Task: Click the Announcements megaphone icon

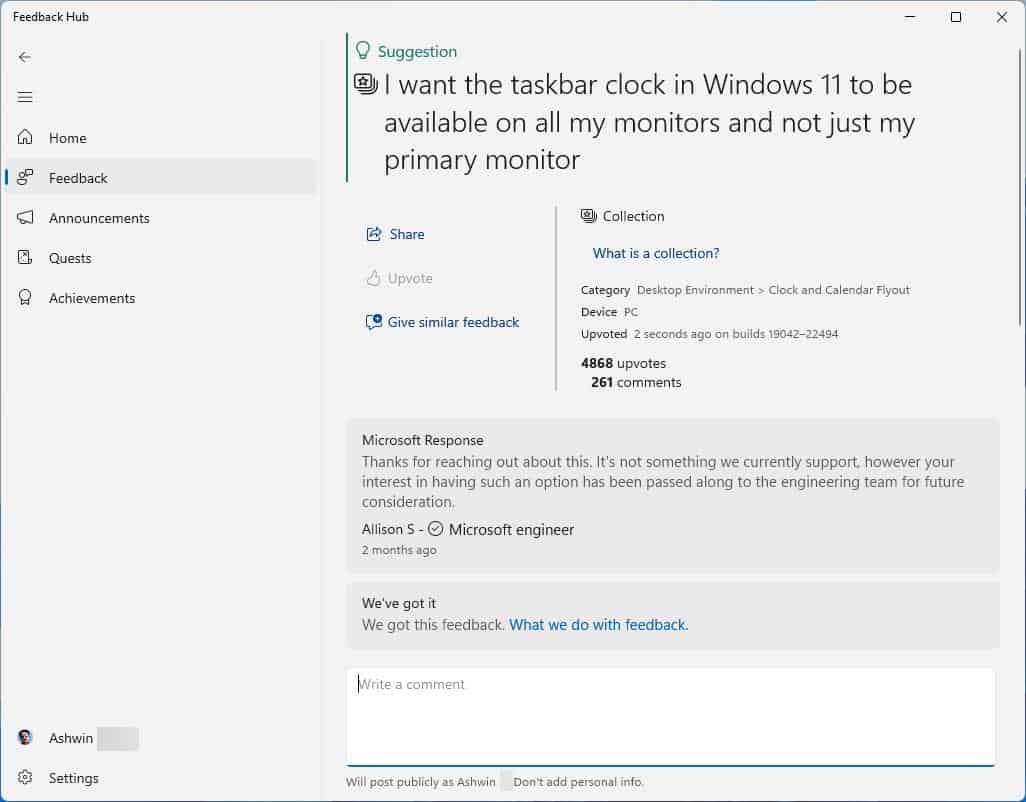Action: point(24,218)
